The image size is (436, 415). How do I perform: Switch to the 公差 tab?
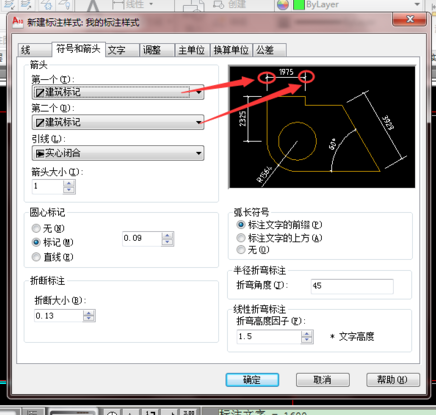(270, 50)
